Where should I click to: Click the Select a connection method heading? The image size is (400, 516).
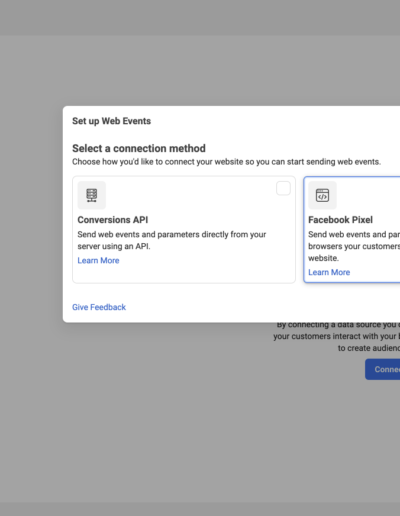139,148
